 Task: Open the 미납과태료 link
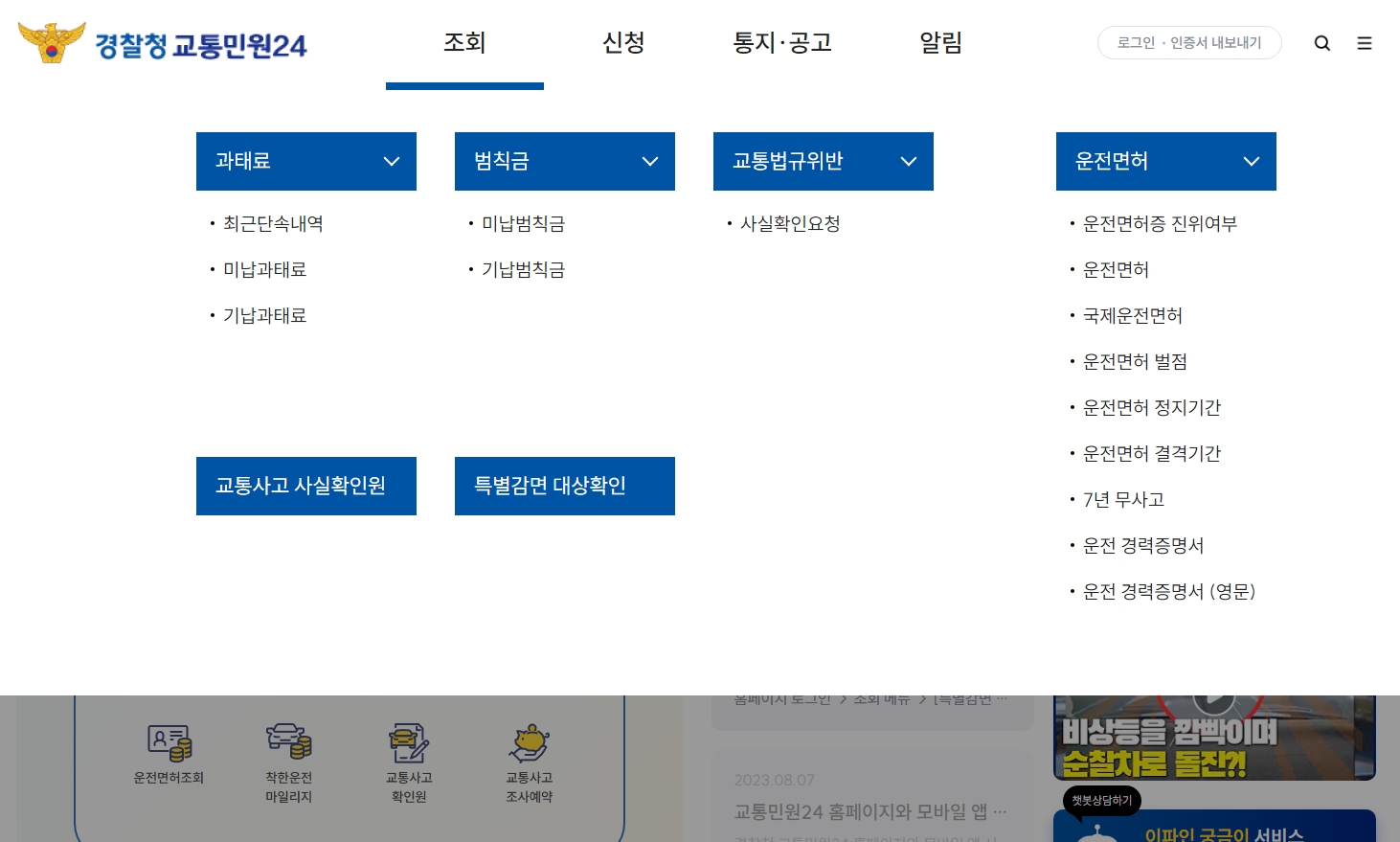pyautogui.click(x=264, y=269)
